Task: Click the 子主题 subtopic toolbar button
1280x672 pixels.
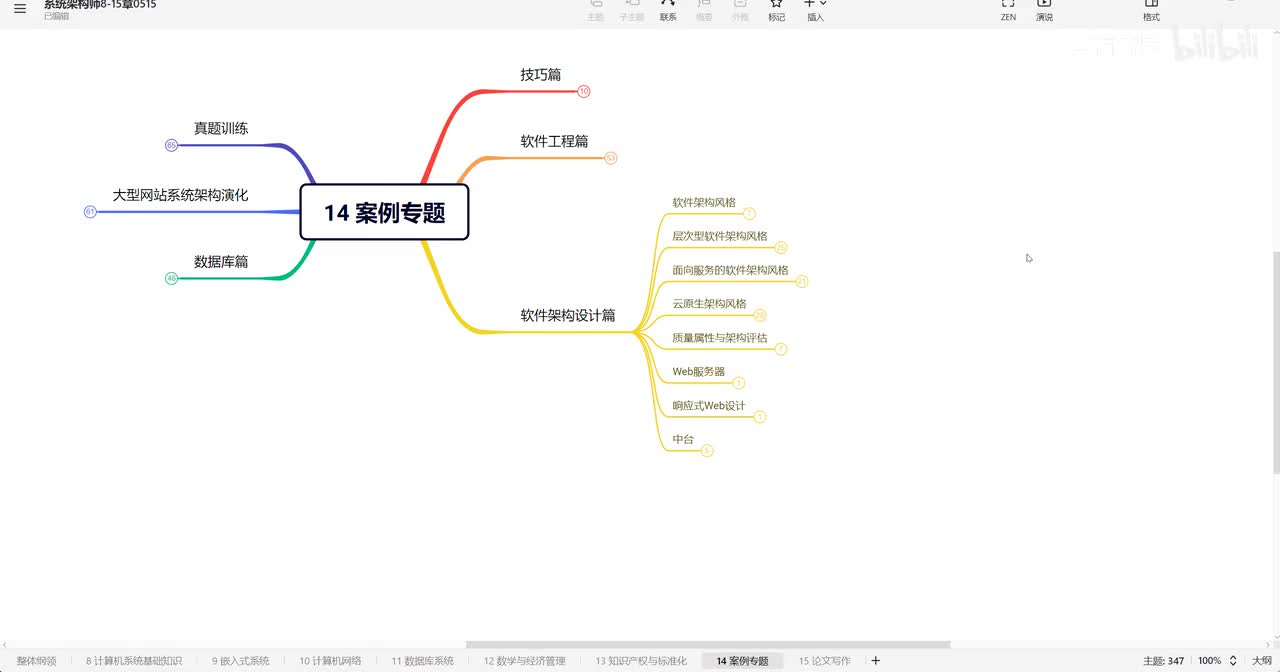Action: [632, 10]
